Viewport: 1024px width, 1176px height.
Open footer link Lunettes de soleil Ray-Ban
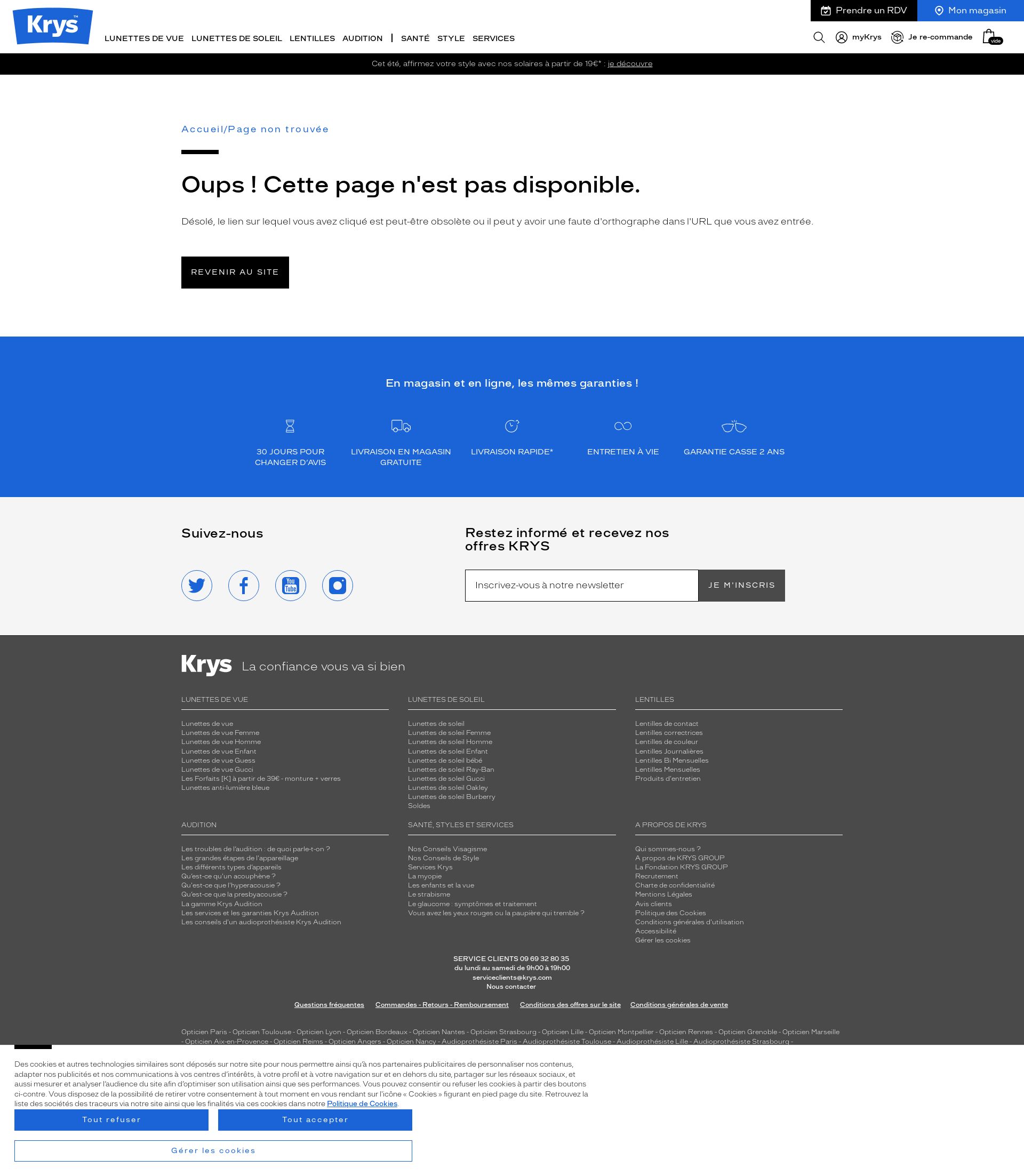click(451, 769)
